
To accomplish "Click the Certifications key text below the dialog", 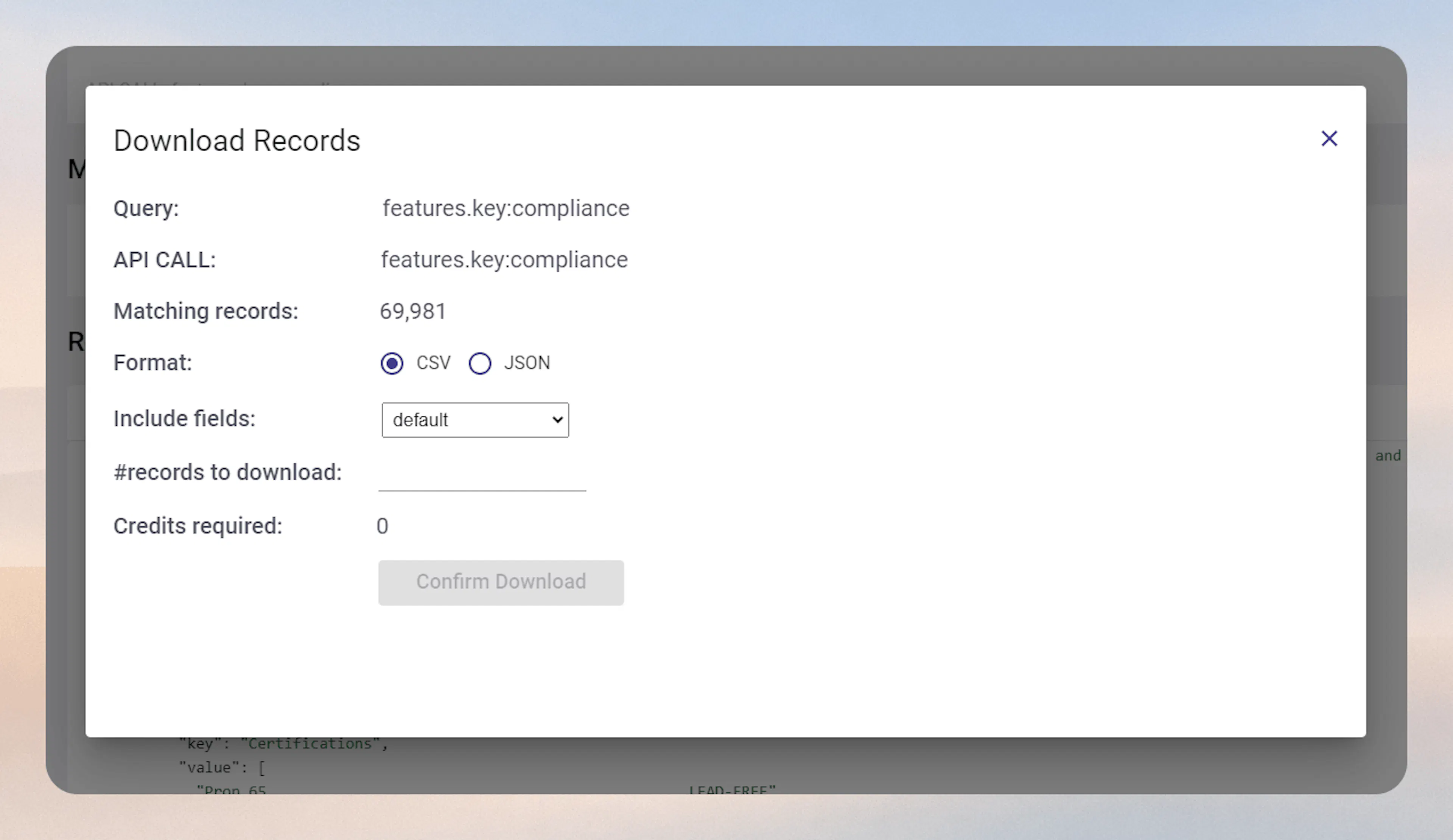I will (282, 743).
